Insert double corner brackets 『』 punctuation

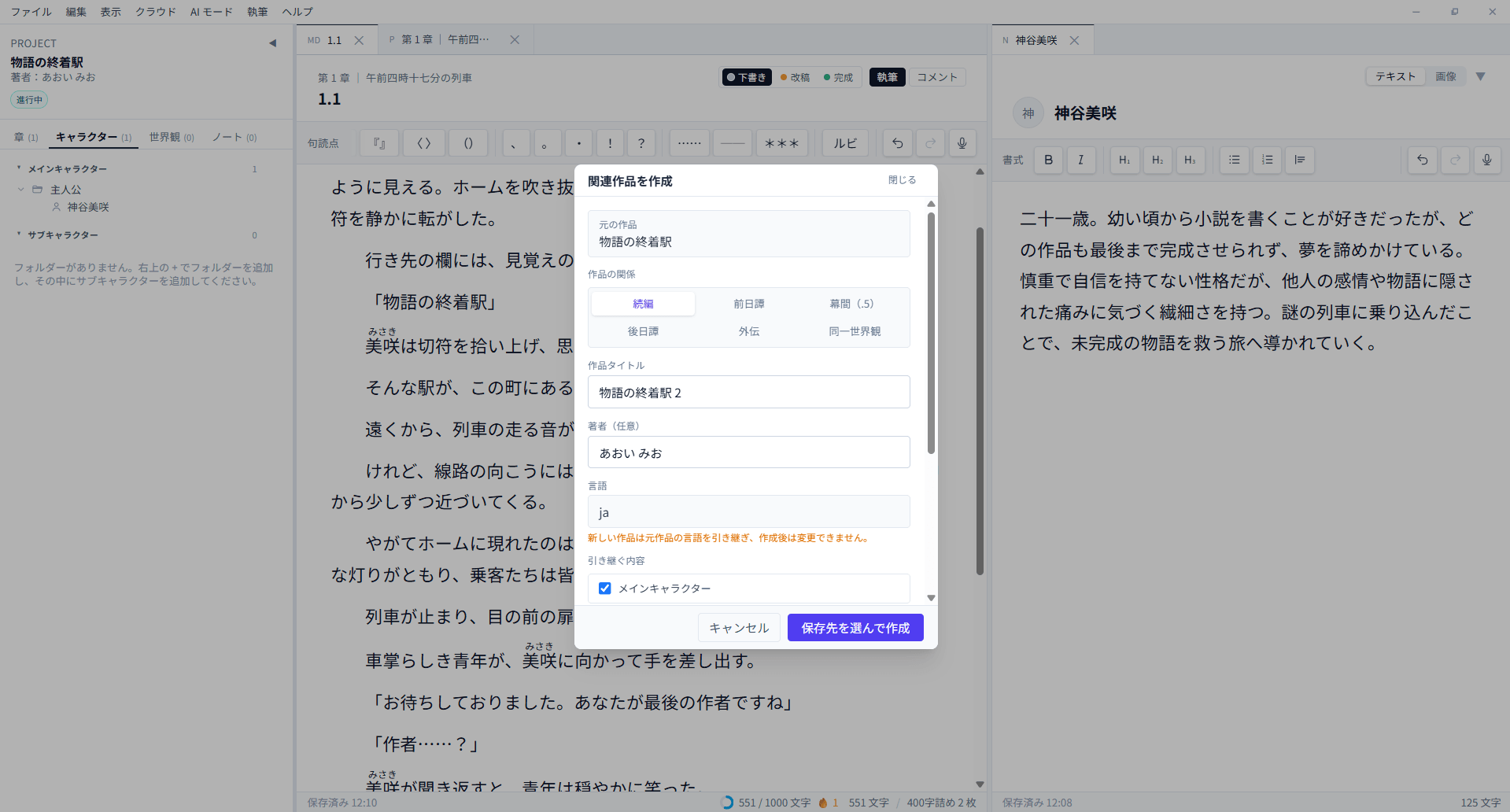379,143
